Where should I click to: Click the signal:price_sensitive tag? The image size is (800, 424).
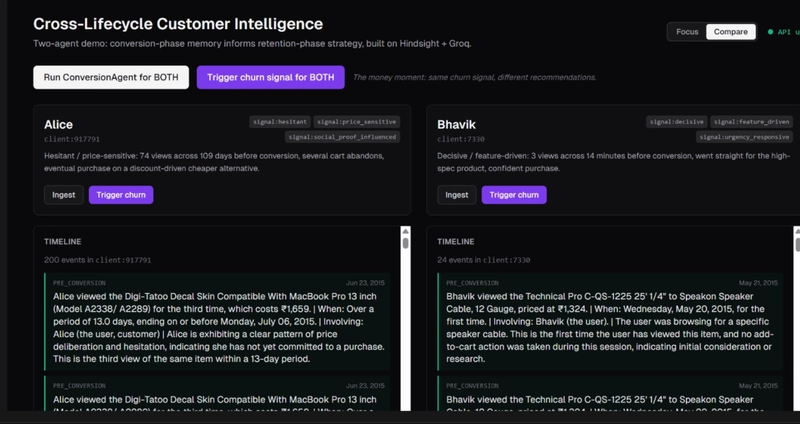pos(356,121)
